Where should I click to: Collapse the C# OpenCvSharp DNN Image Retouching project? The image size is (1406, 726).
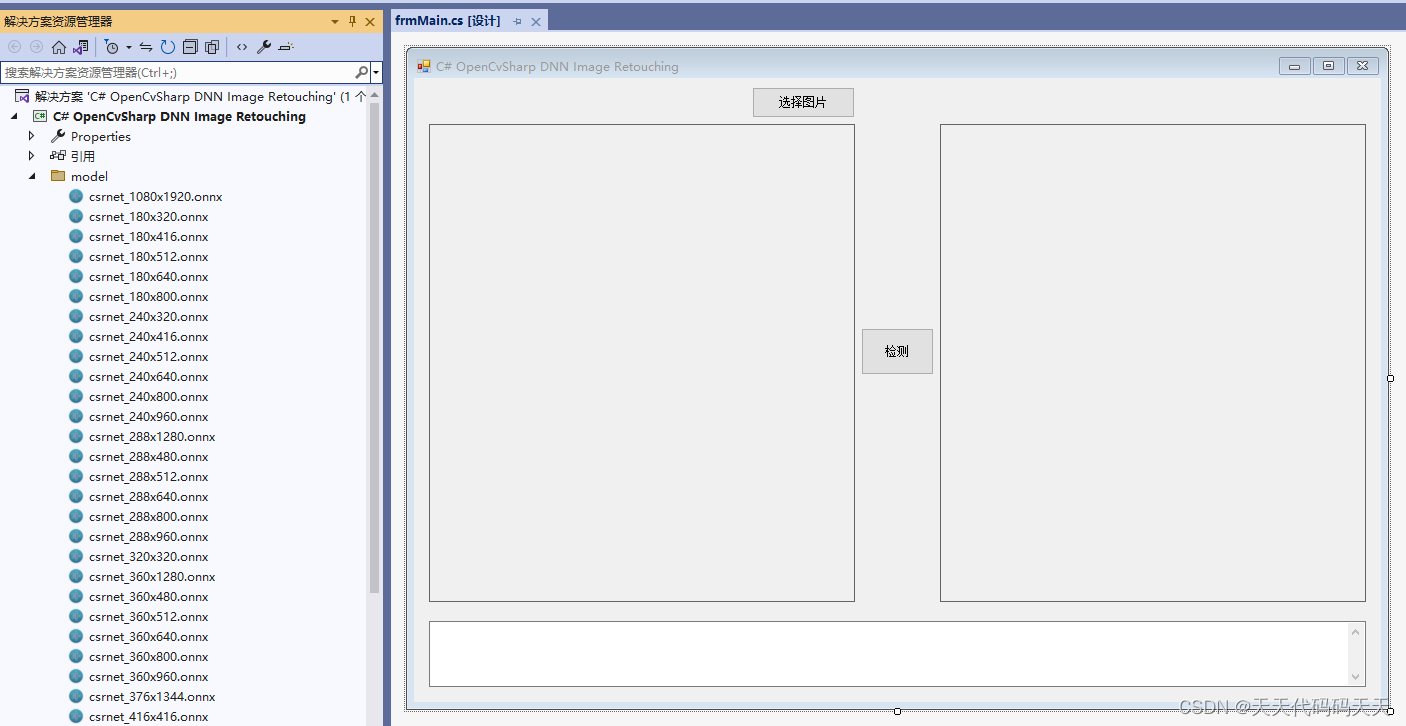pos(14,117)
